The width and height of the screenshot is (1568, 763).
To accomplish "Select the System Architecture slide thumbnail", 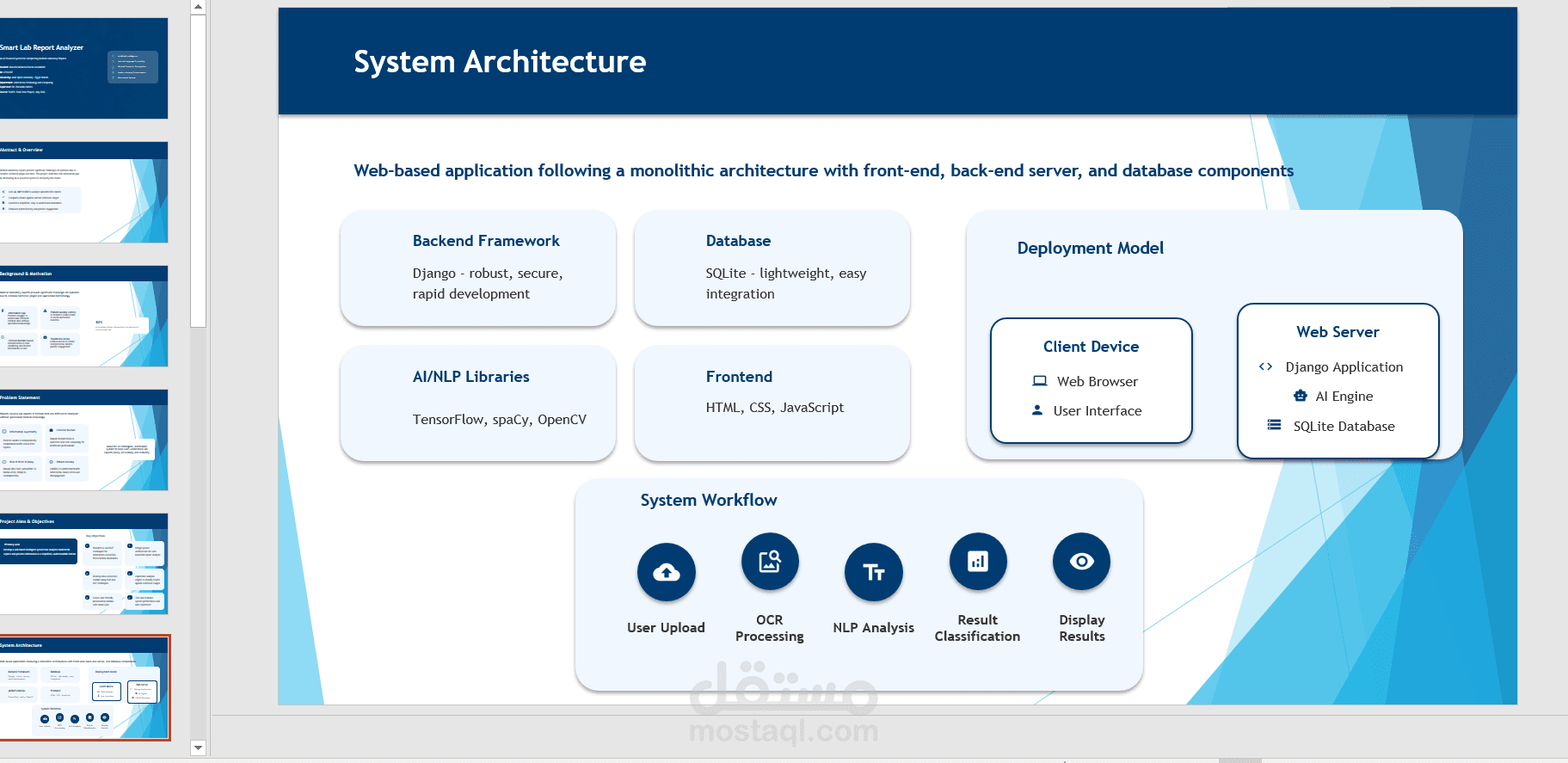I will (83, 687).
